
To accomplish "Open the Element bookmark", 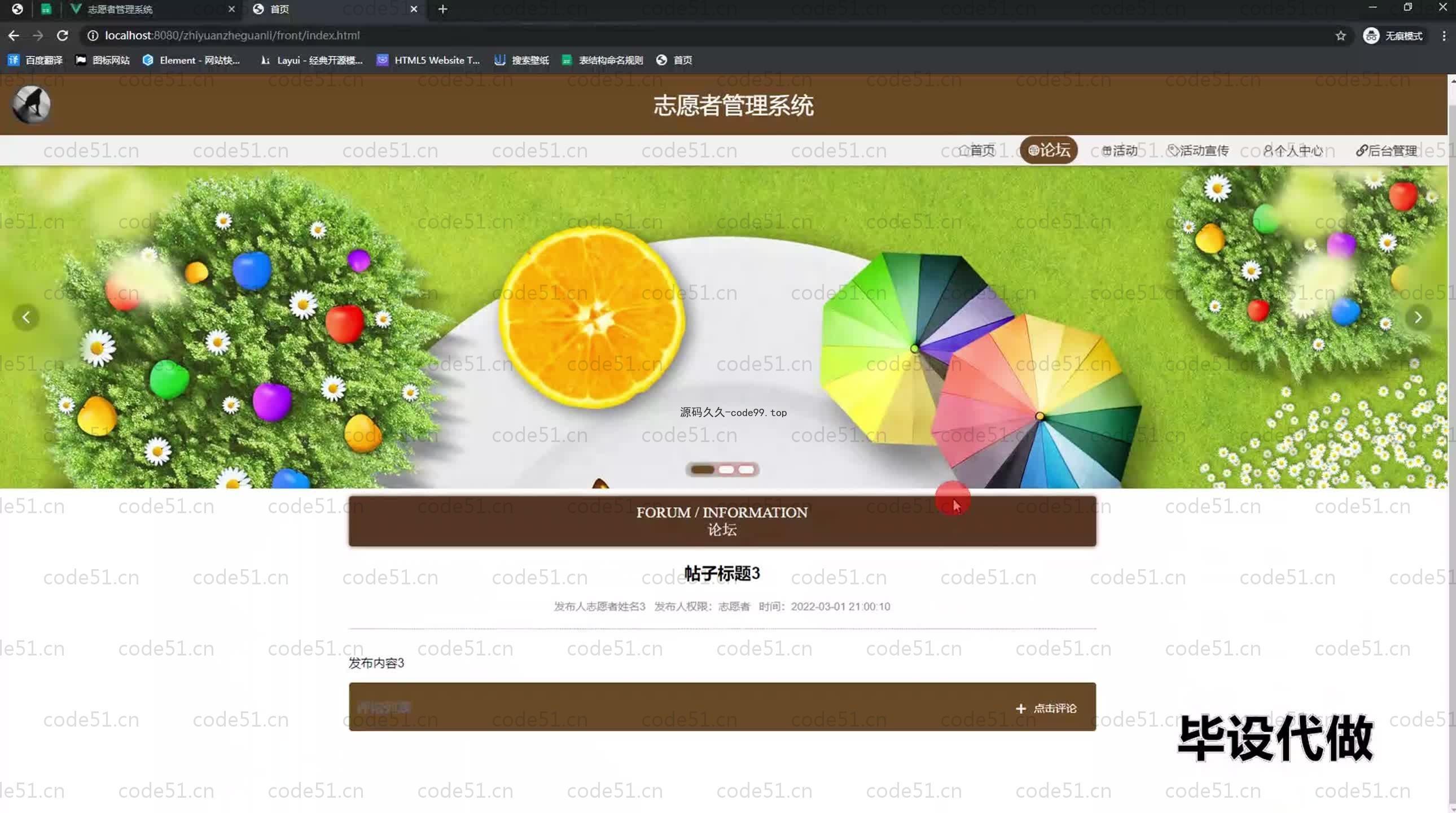I will [192, 60].
